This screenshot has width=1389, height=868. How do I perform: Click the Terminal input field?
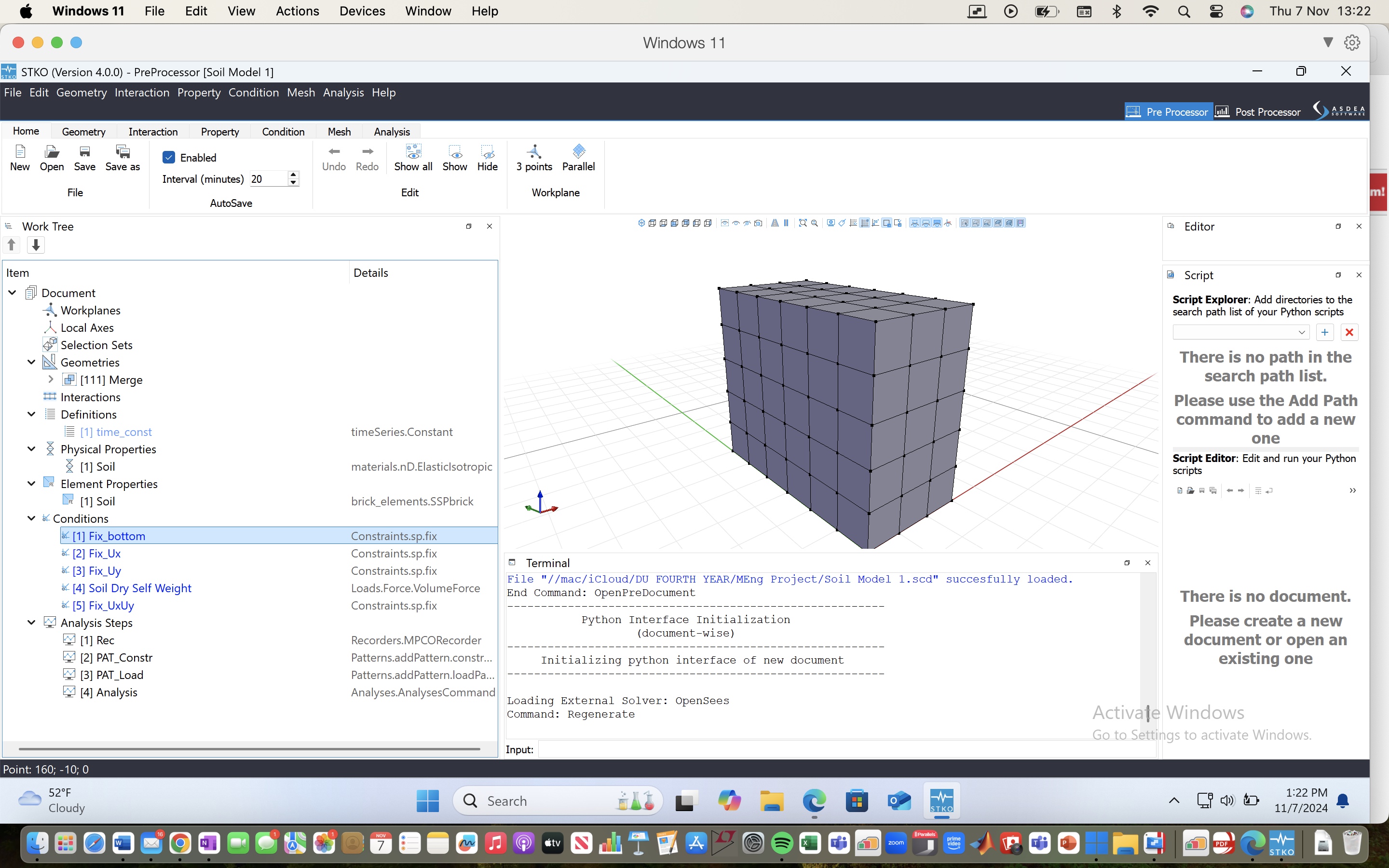coord(846,749)
